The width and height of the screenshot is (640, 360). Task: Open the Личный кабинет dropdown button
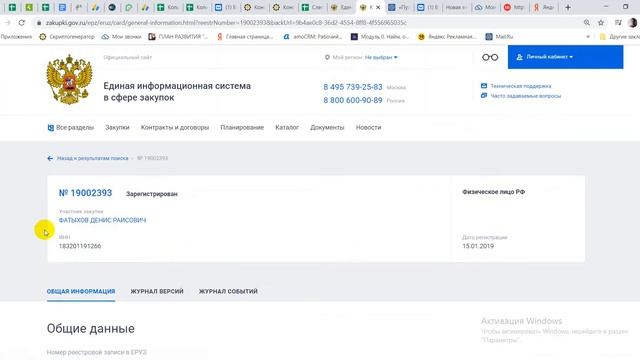click(565, 57)
